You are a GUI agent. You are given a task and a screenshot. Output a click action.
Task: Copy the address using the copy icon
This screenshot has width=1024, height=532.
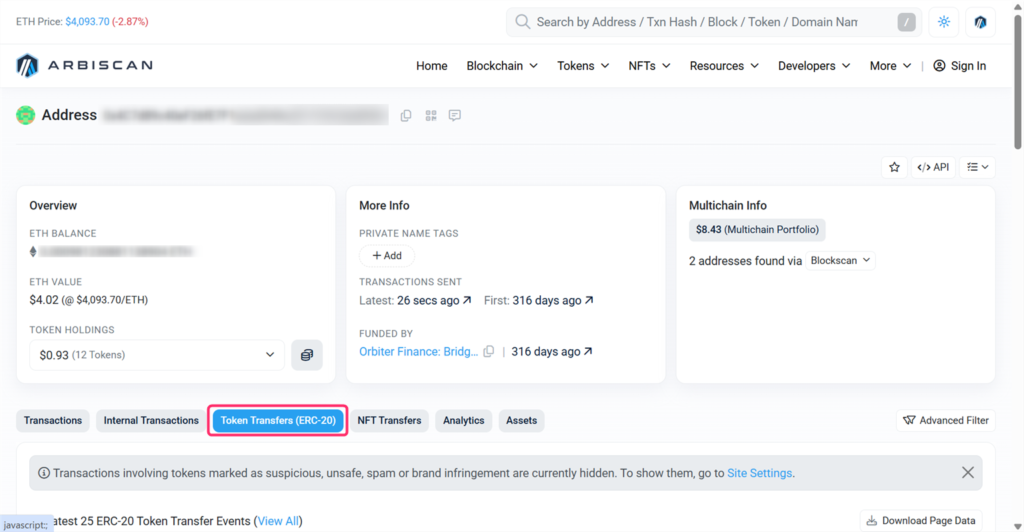[x=406, y=116]
